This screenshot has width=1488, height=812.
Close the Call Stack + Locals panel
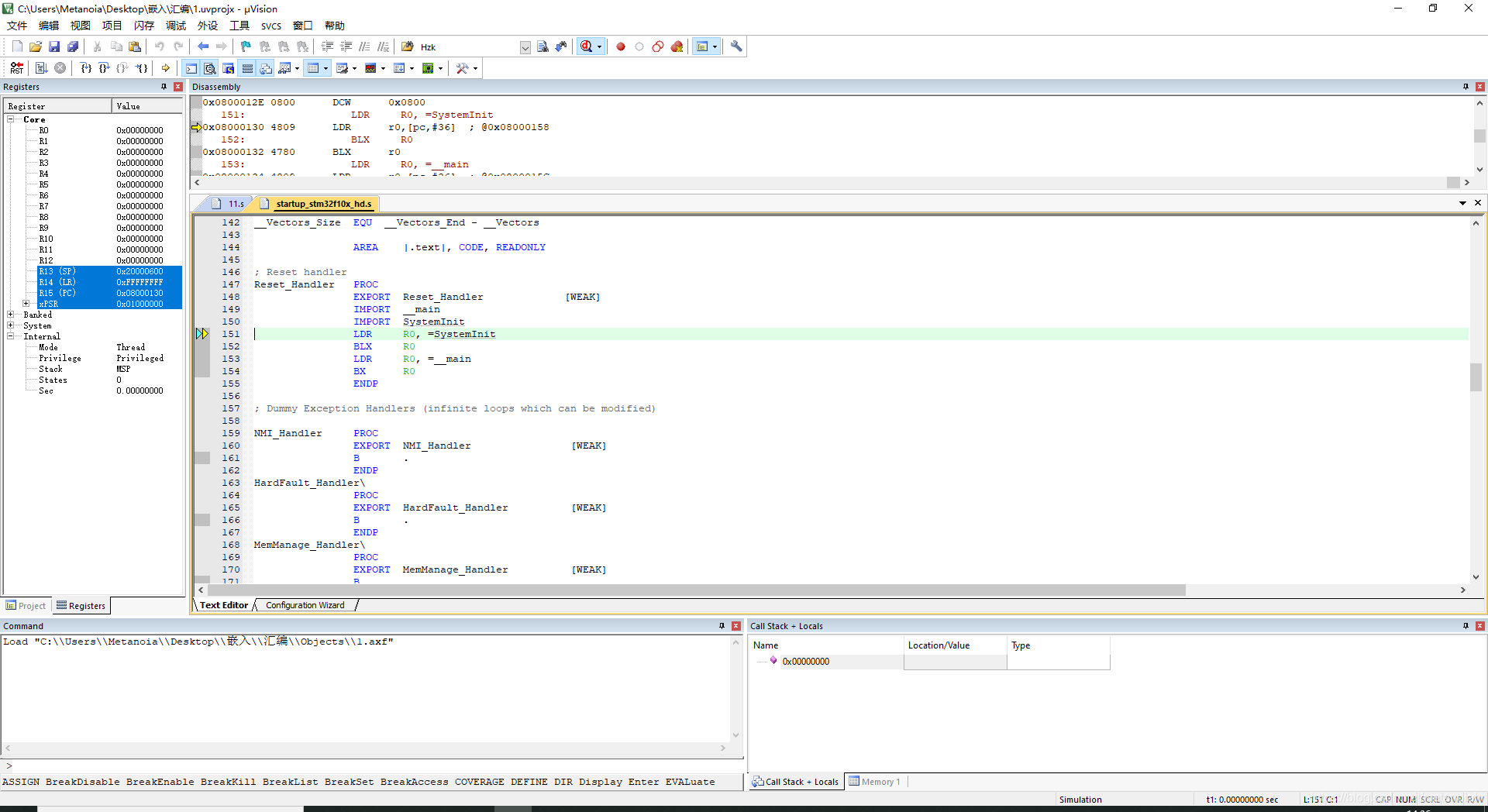1480,626
